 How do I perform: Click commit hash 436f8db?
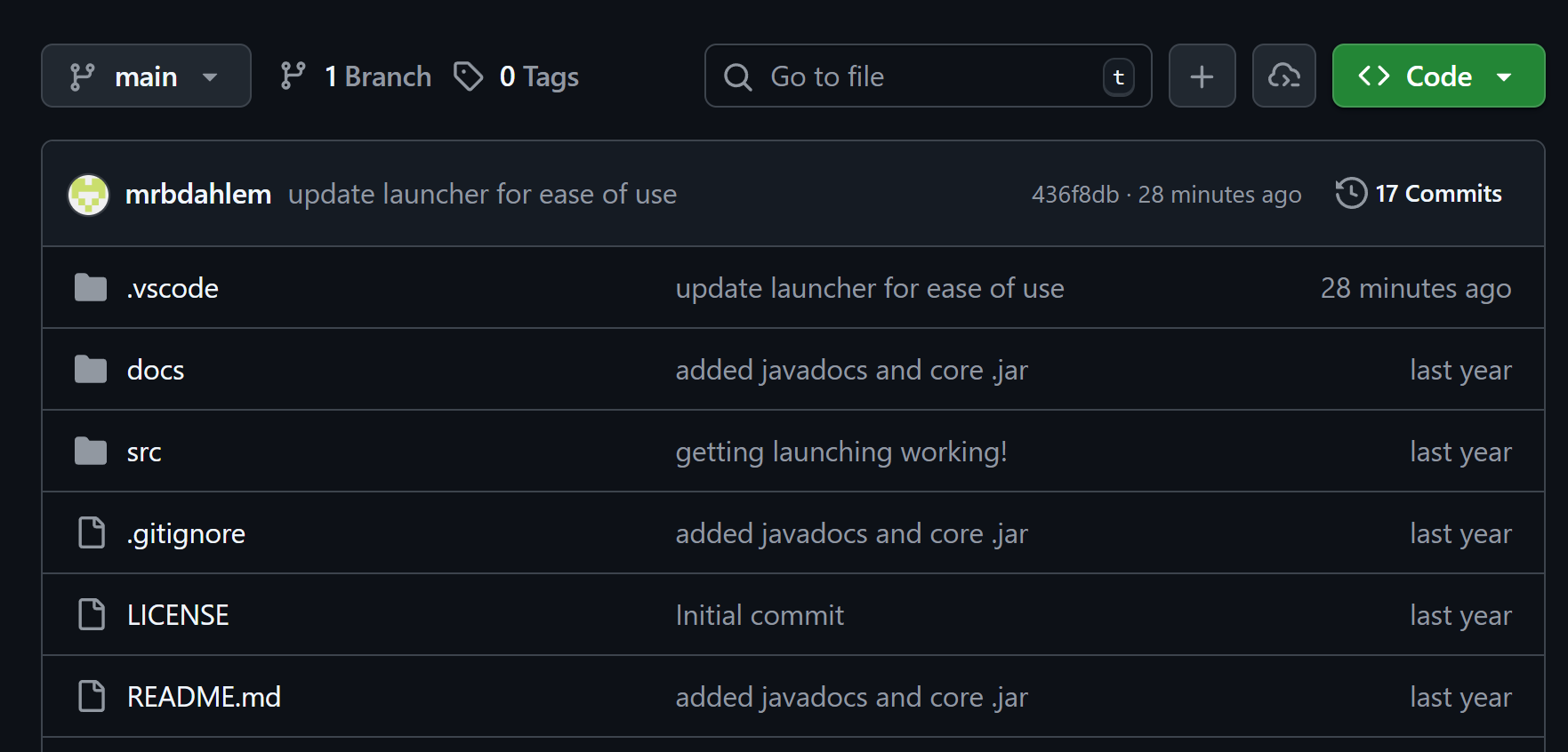[1074, 194]
